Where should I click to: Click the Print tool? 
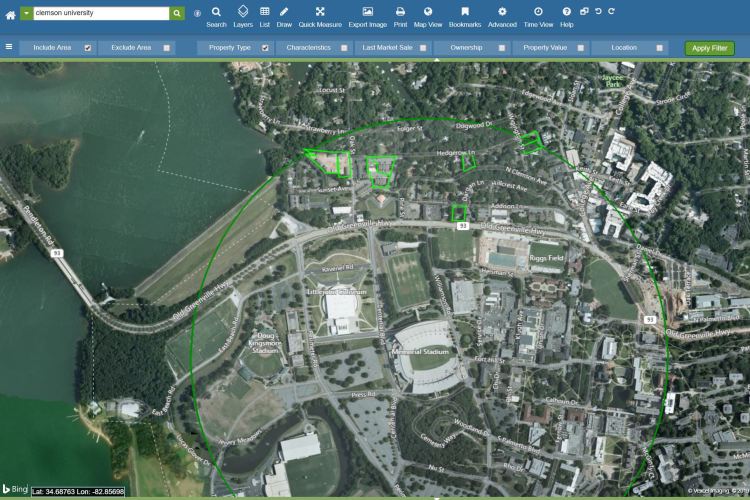click(x=400, y=17)
